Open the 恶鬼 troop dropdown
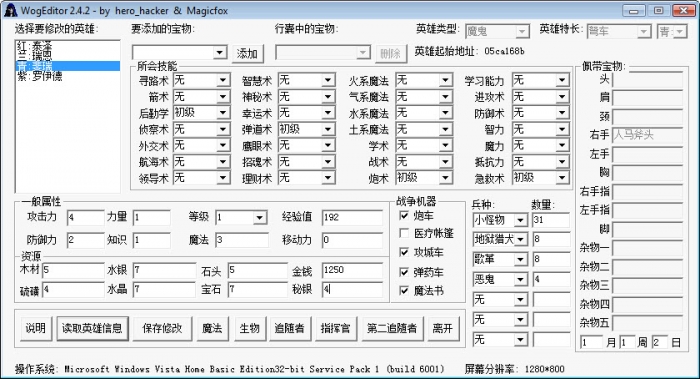 [520, 280]
